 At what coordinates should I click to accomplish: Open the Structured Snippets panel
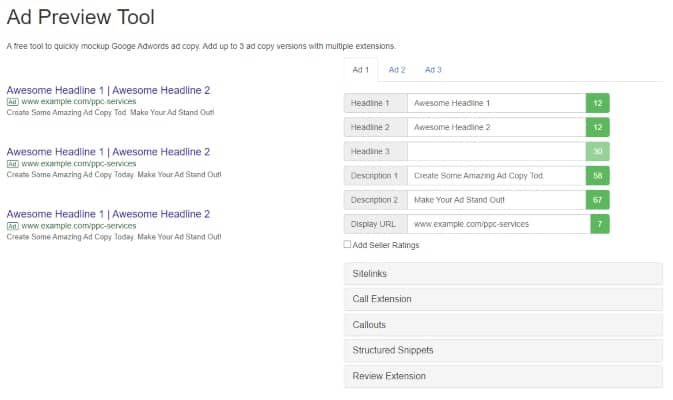point(503,350)
